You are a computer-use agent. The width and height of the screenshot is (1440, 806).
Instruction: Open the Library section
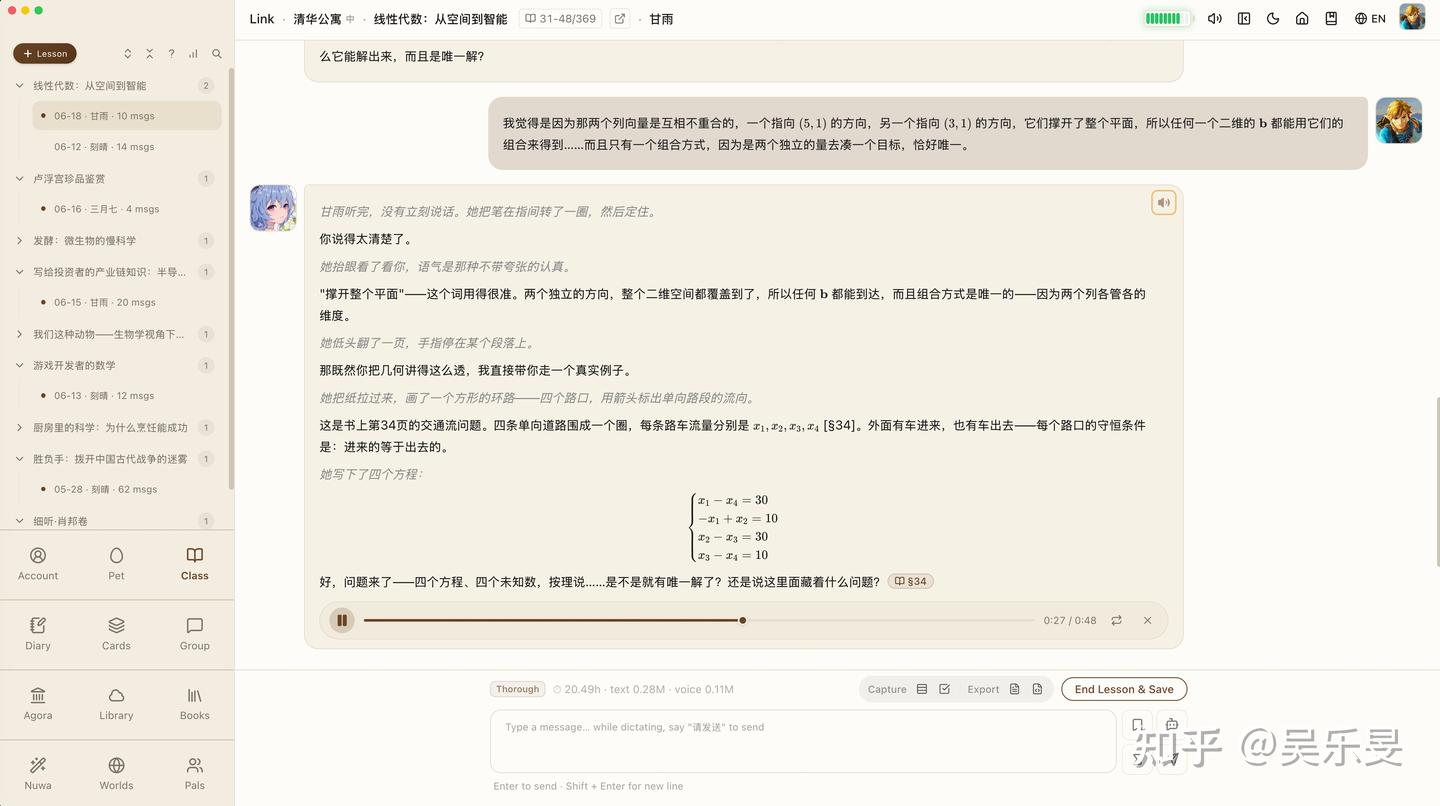116,704
